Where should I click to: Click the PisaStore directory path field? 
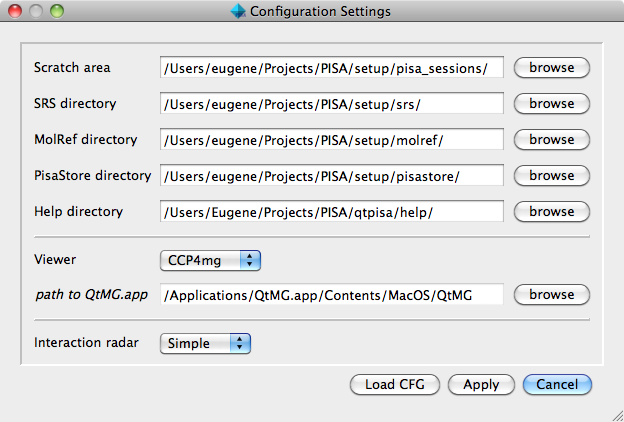coord(331,176)
